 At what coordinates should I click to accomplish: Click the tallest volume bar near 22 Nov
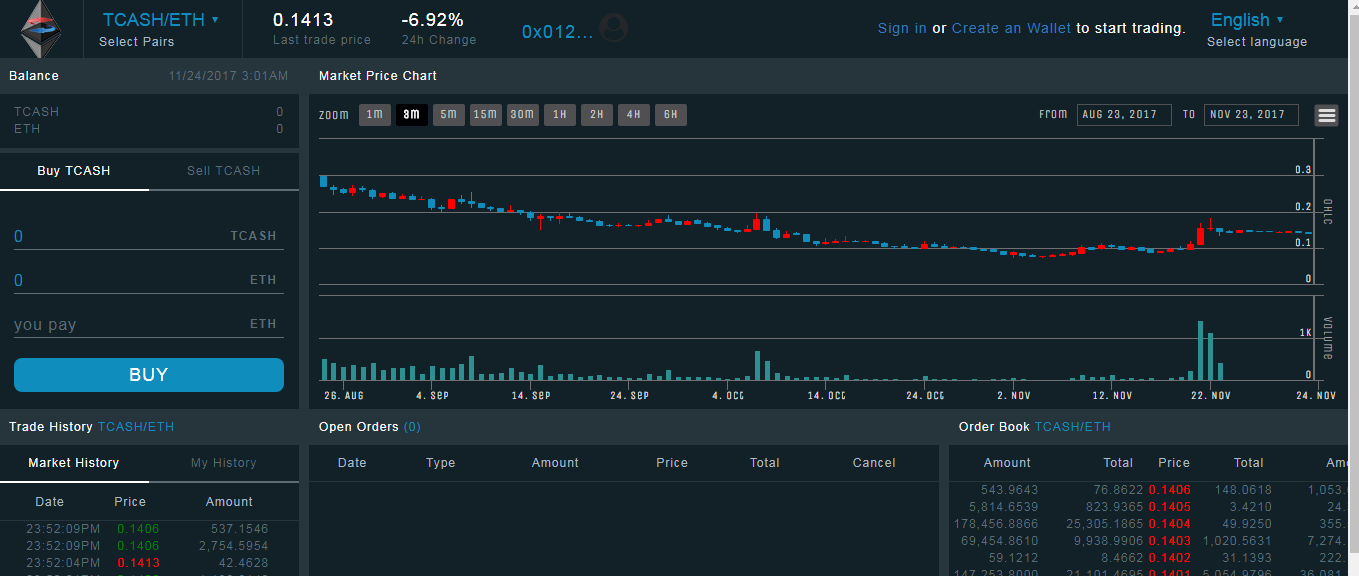(1199, 351)
